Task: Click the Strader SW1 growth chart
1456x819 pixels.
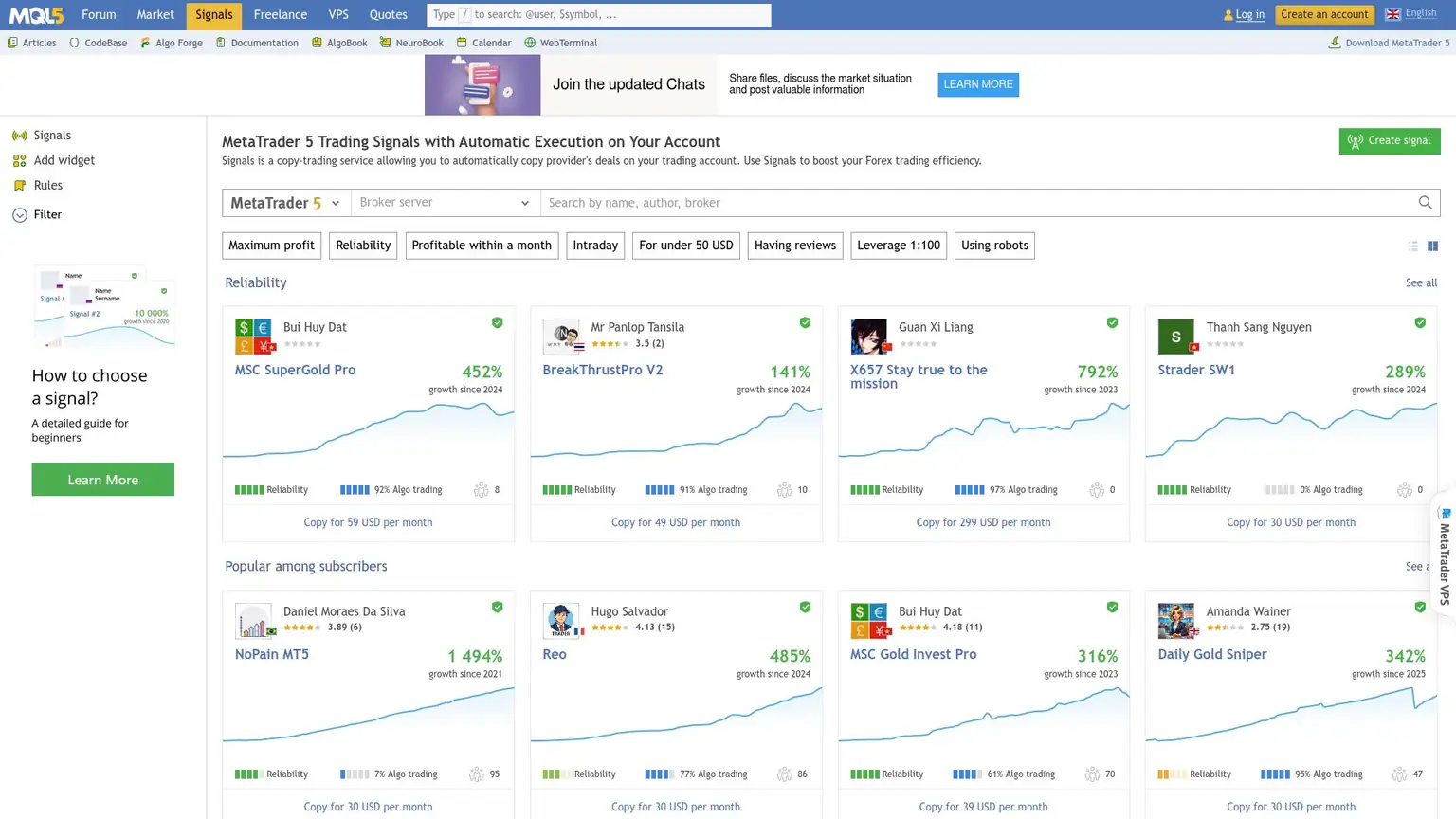Action: [x=1291, y=431]
